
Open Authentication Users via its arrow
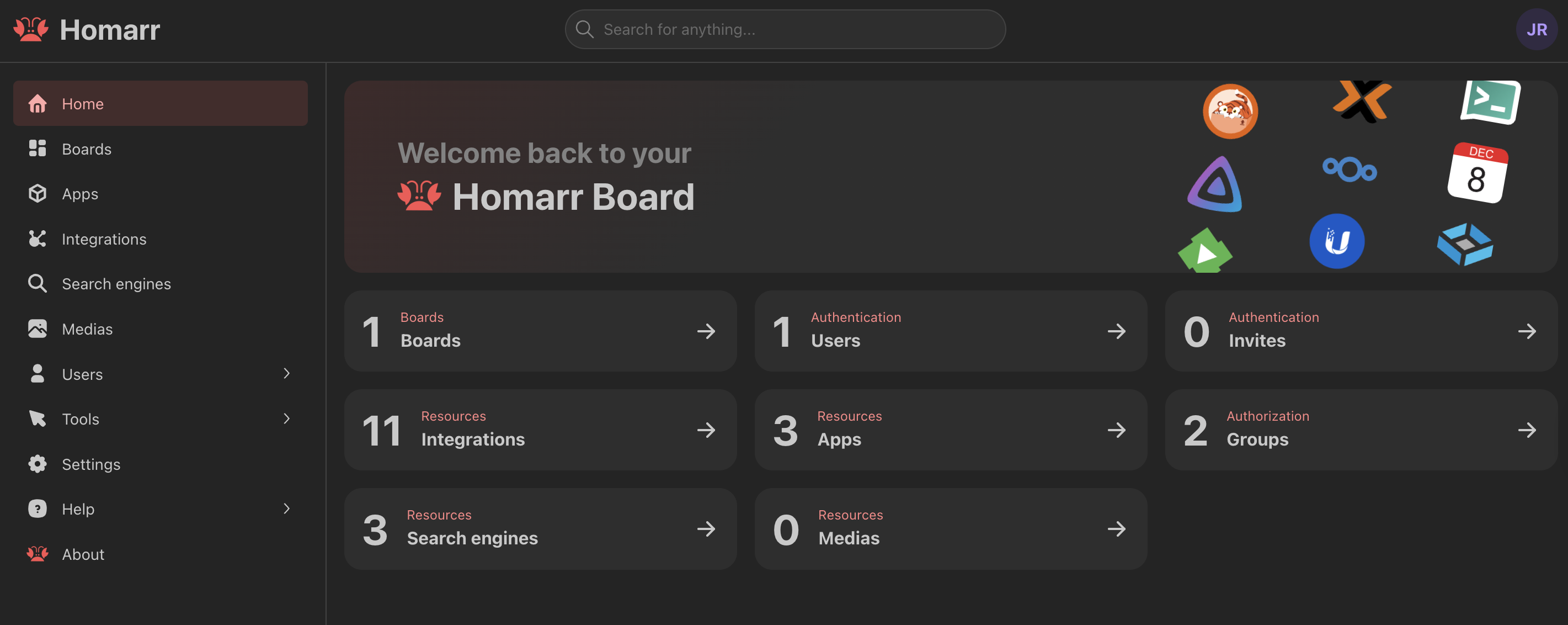pyautogui.click(x=1116, y=331)
